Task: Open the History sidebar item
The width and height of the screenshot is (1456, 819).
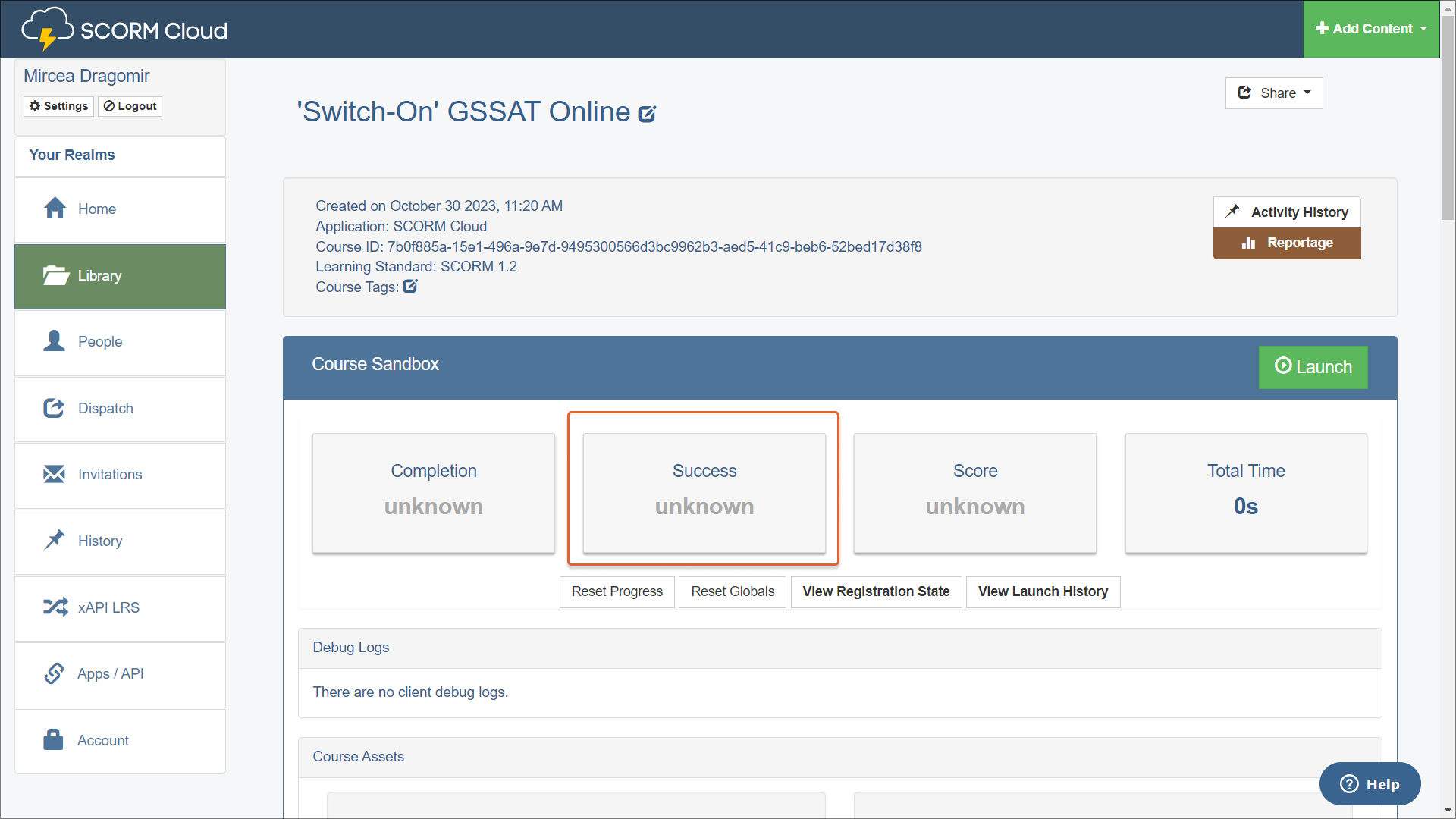Action: click(99, 541)
